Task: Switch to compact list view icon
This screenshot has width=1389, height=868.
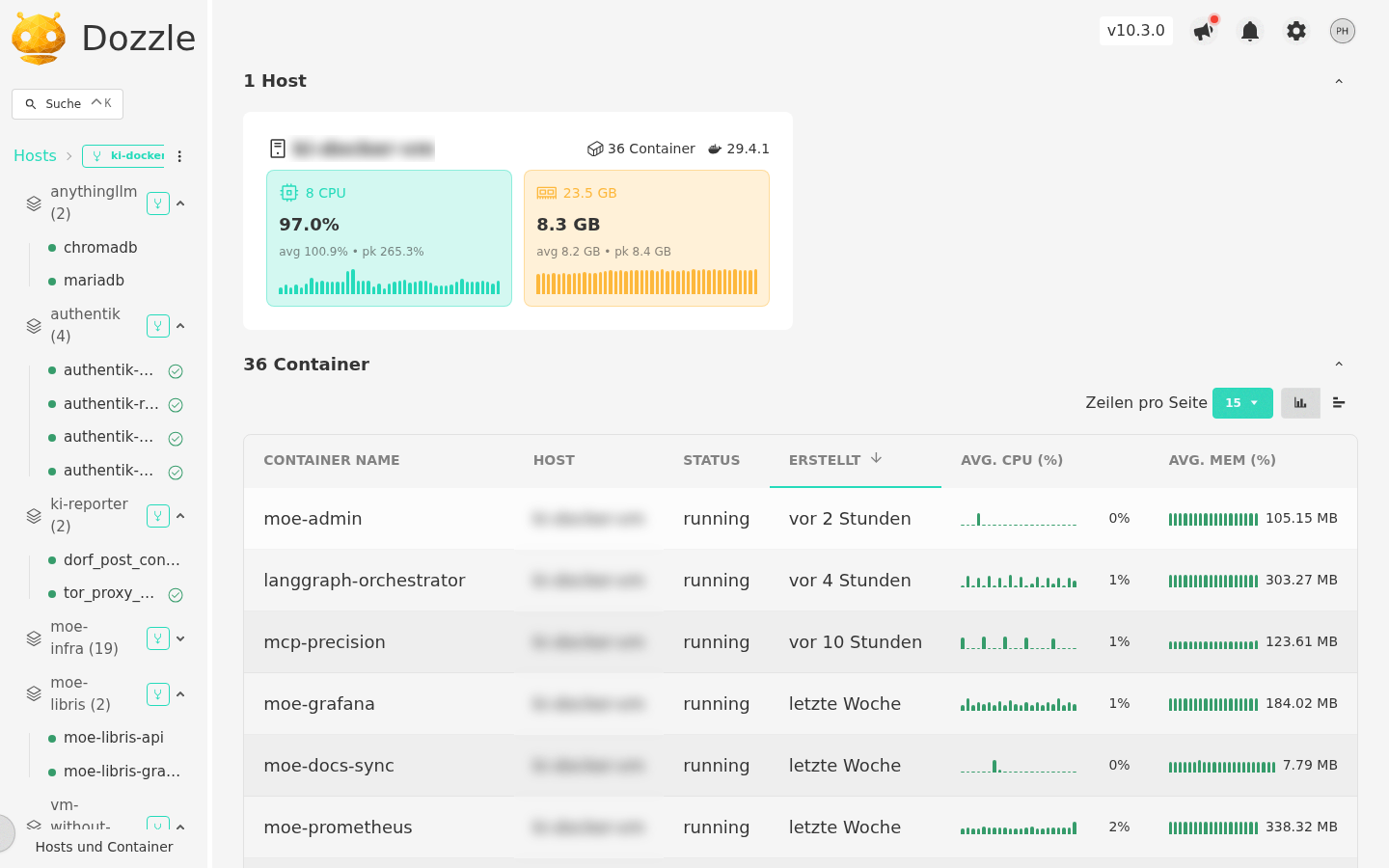Action: (1339, 403)
